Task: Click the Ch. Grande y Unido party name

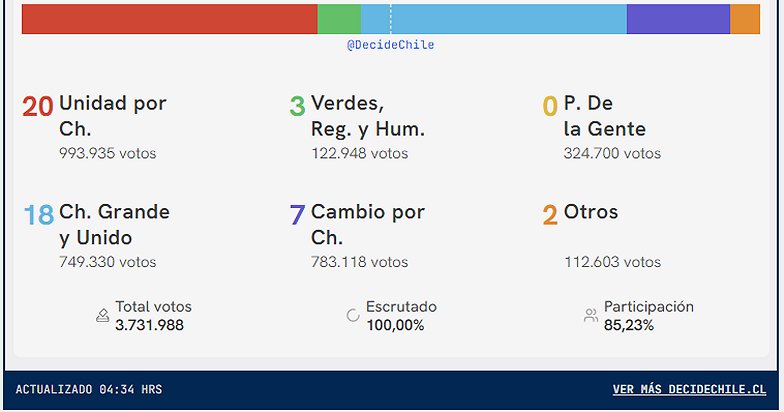Action: [114, 224]
